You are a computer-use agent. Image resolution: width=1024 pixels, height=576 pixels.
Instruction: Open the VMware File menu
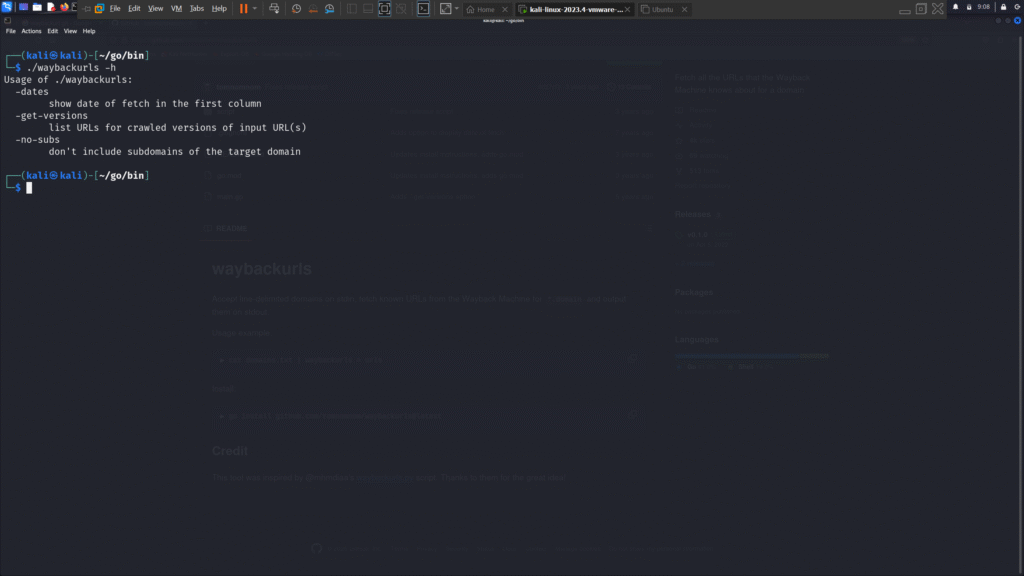click(115, 8)
